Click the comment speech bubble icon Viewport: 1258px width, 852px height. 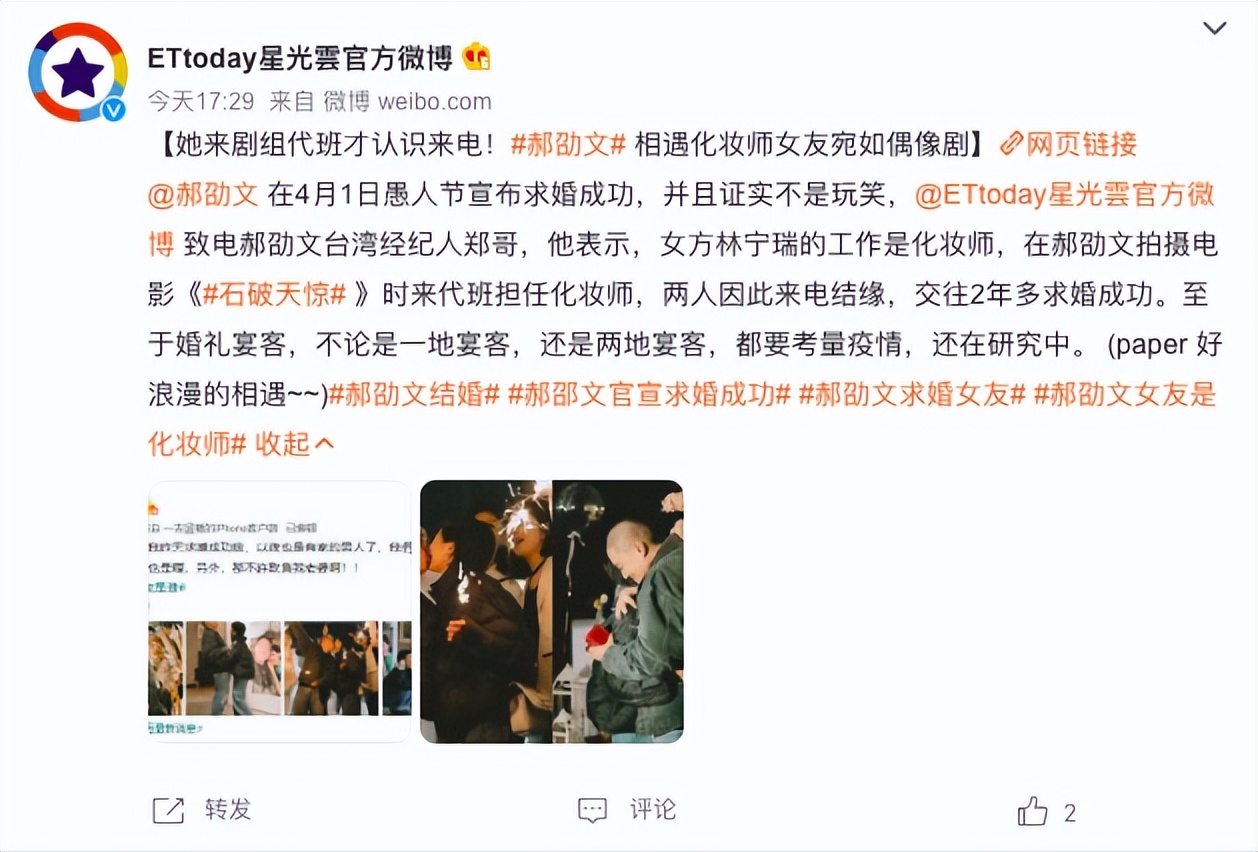pyautogui.click(x=592, y=810)
